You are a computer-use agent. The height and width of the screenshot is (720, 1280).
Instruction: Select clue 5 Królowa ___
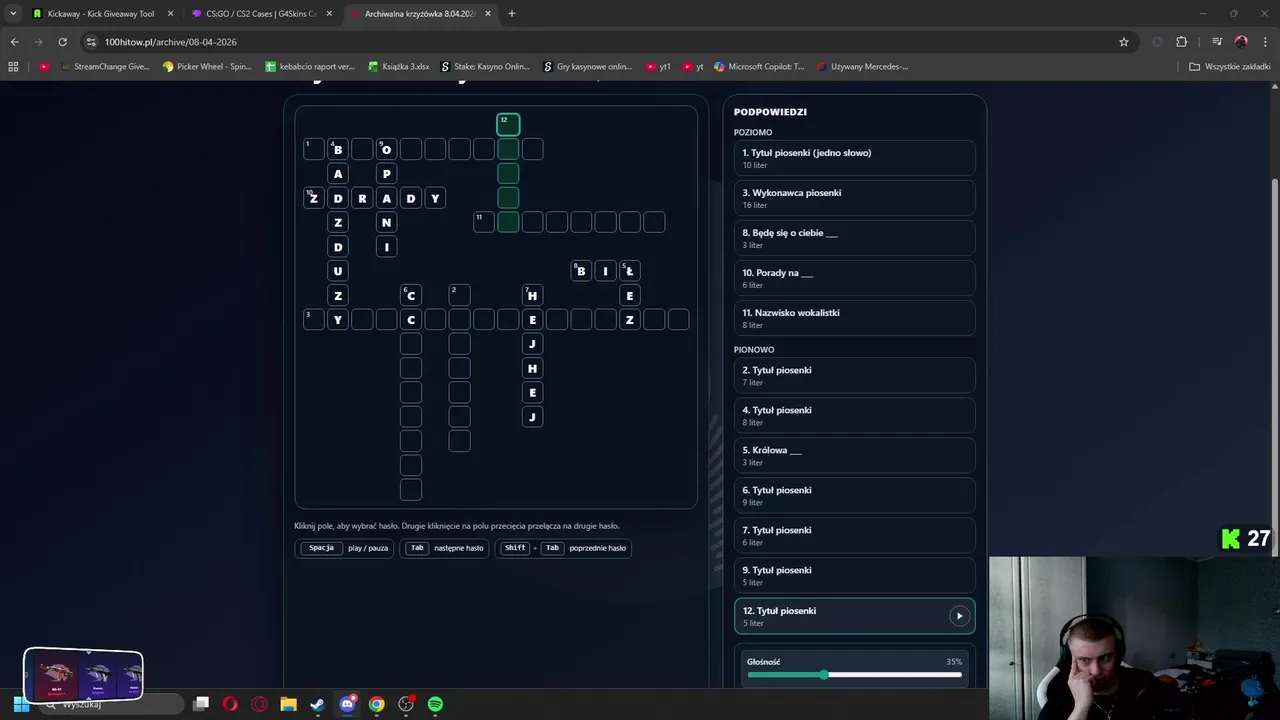point(854,456)
